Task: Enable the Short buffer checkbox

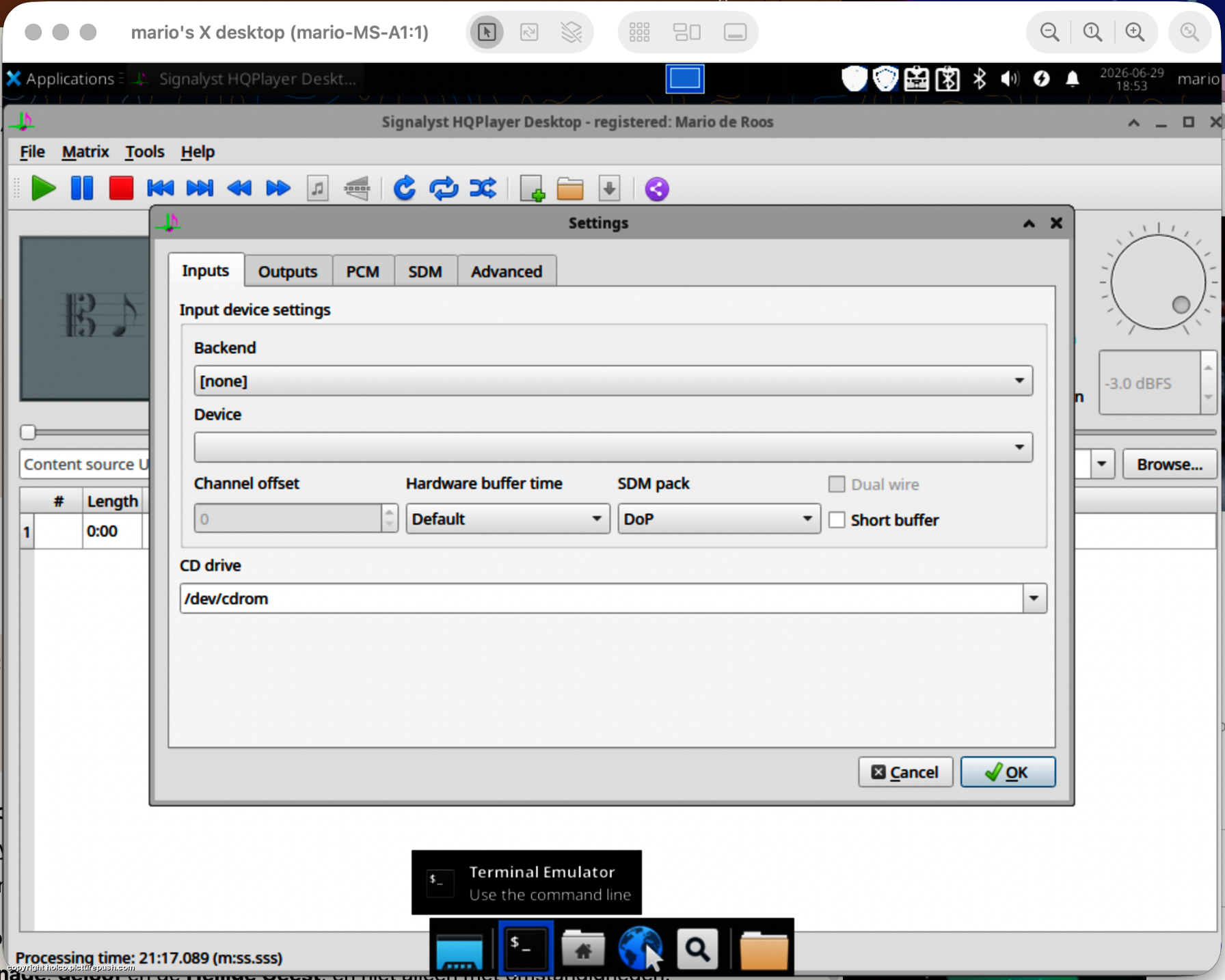Action: pos(837,520)
